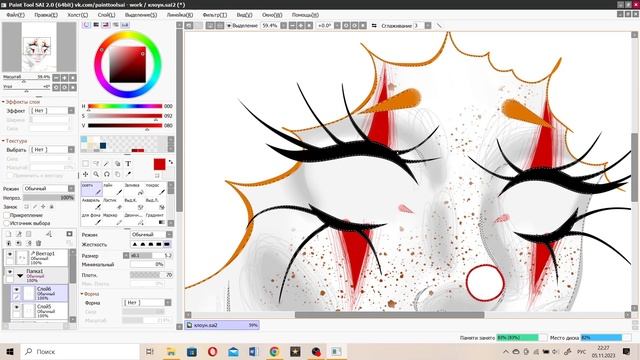640x360 pixels.
Task: Open the Файл menu
Action: pos(16,15)
